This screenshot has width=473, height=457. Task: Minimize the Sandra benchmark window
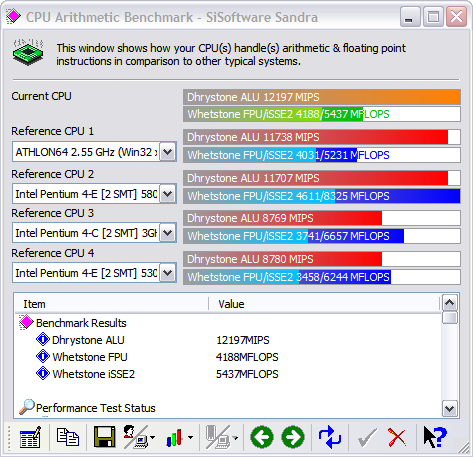(410, 16)
